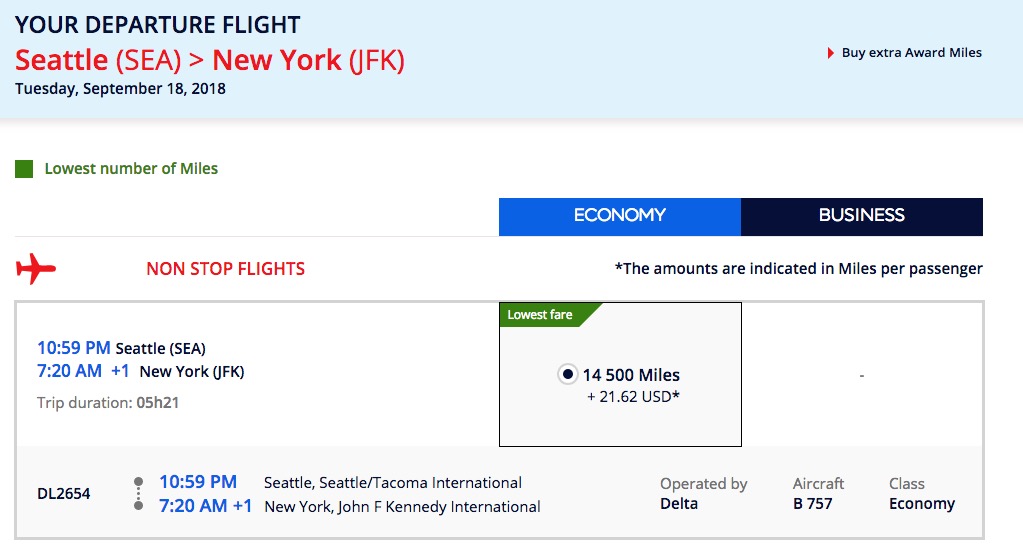This screenshot has height=556, width=1023.
Task: Click the + 21.62 USD tax amount
Action: pyautogui.click(x=634, y=397)
